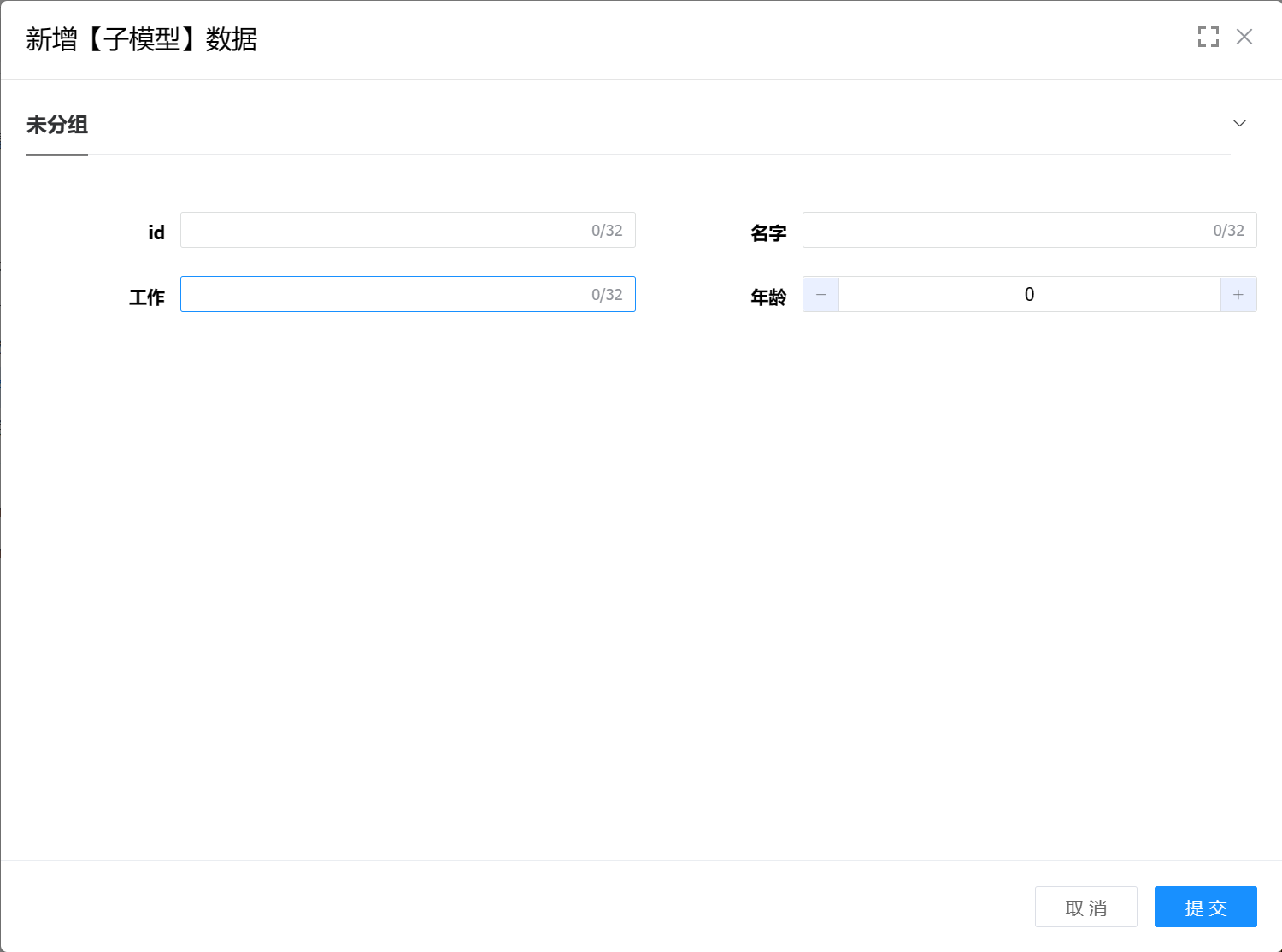This screenshot has width=1282, height=952.
Task: Select the 未分组 group tab
Action: coord(57,125)
